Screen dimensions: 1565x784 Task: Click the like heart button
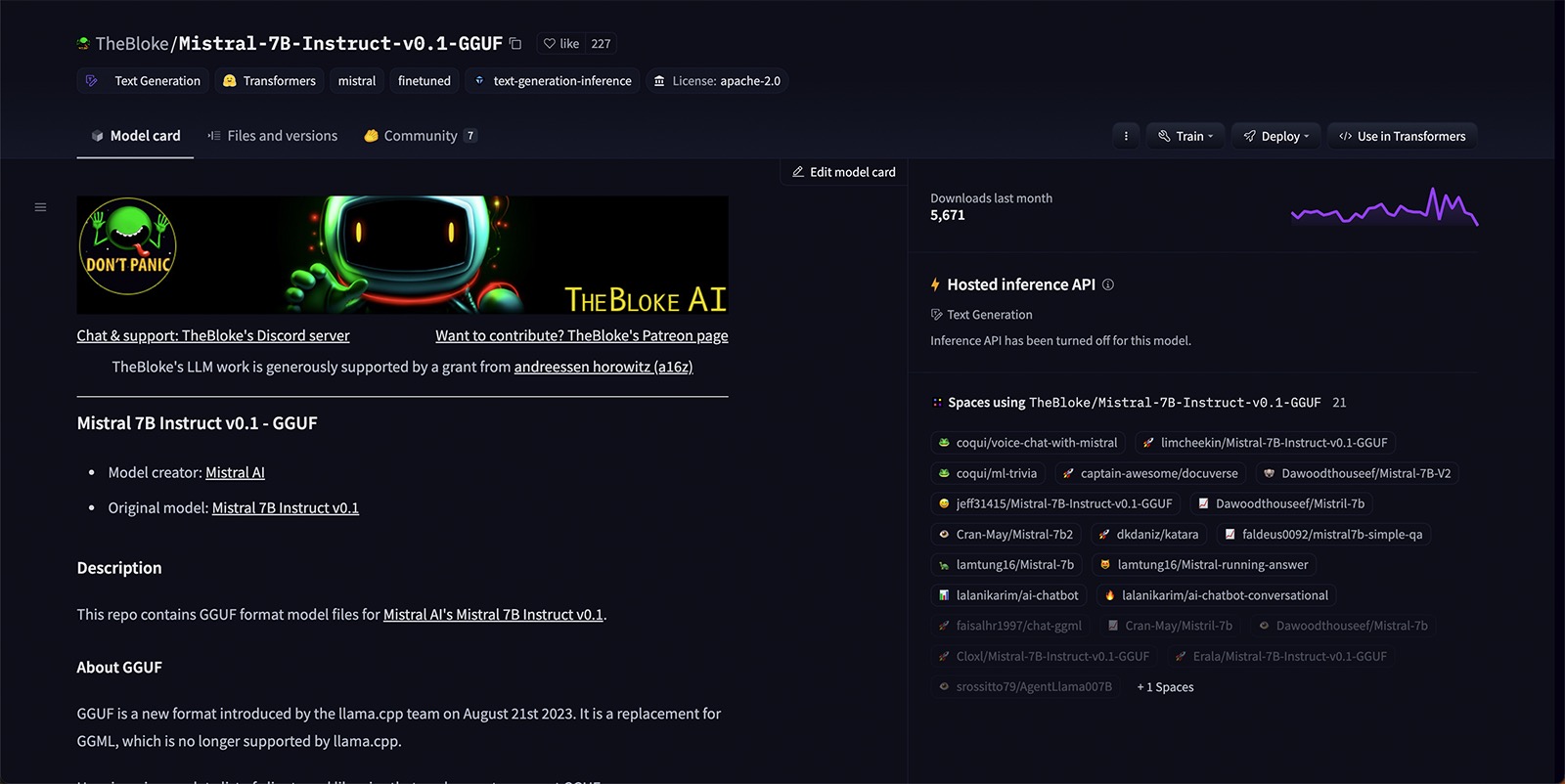(x=561, y=43)
